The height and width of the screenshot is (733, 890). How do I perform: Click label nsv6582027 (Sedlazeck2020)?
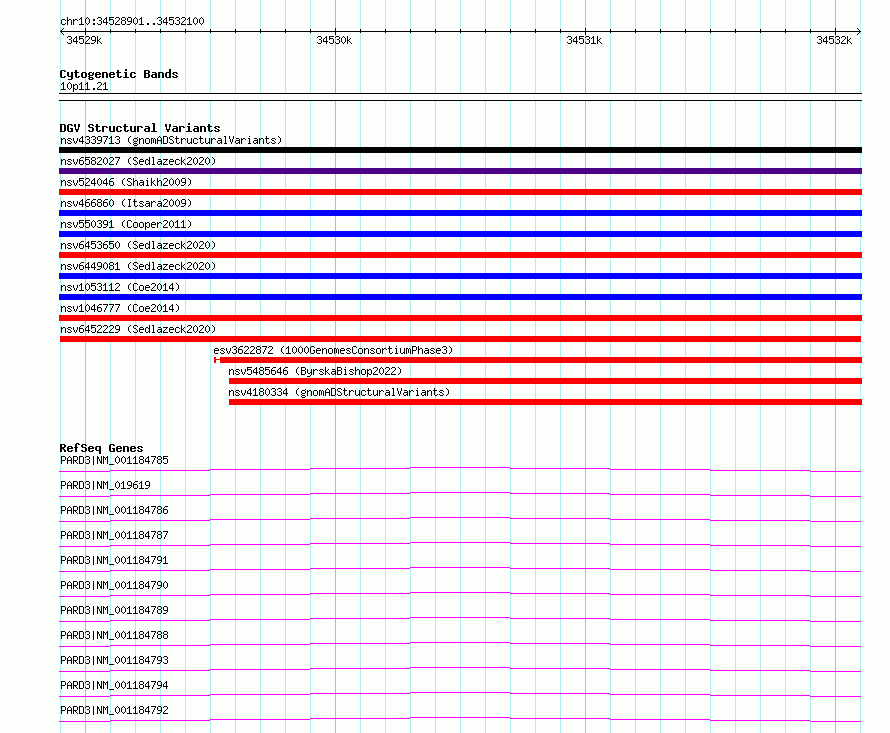coord(138,161)
